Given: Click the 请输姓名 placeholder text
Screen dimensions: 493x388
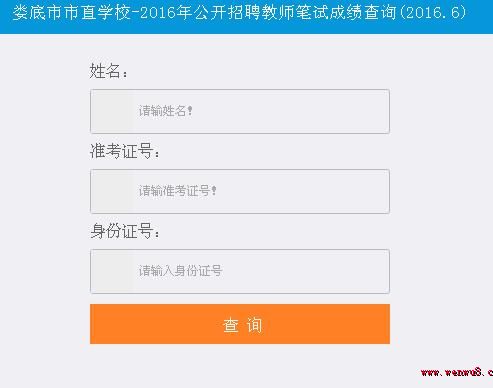Looking at the screenshot, I should pyautogui.click(x=162, y=111).
